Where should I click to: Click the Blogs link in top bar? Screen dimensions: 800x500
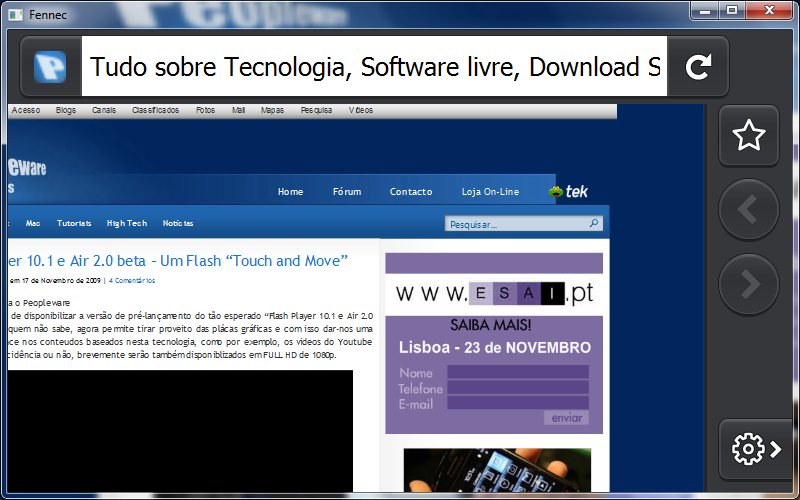66,110
